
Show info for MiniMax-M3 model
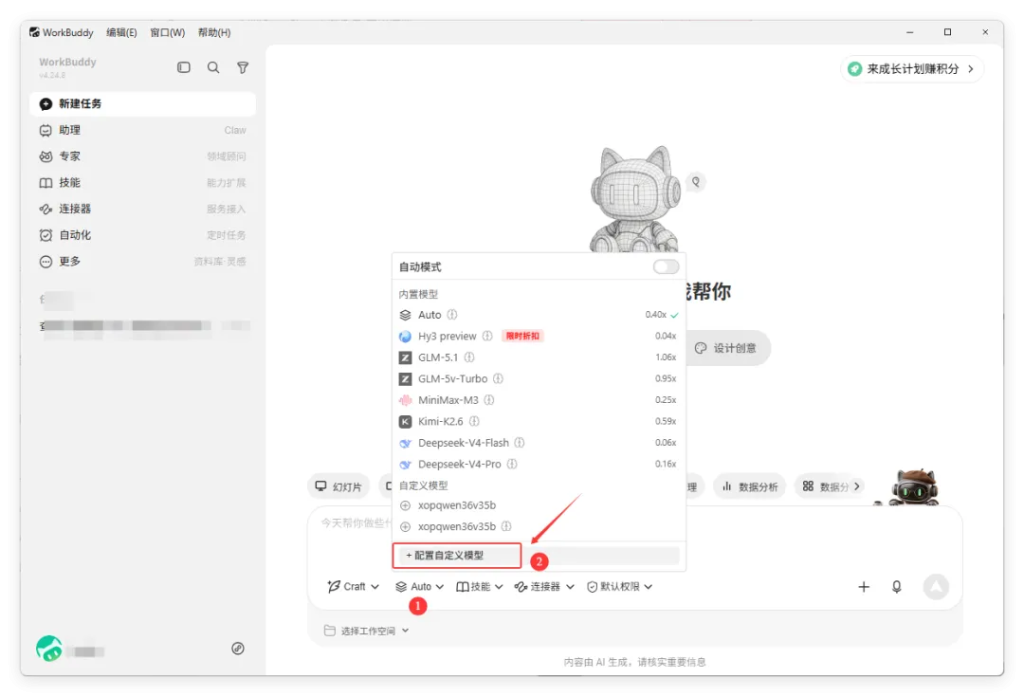coord(489,400)
